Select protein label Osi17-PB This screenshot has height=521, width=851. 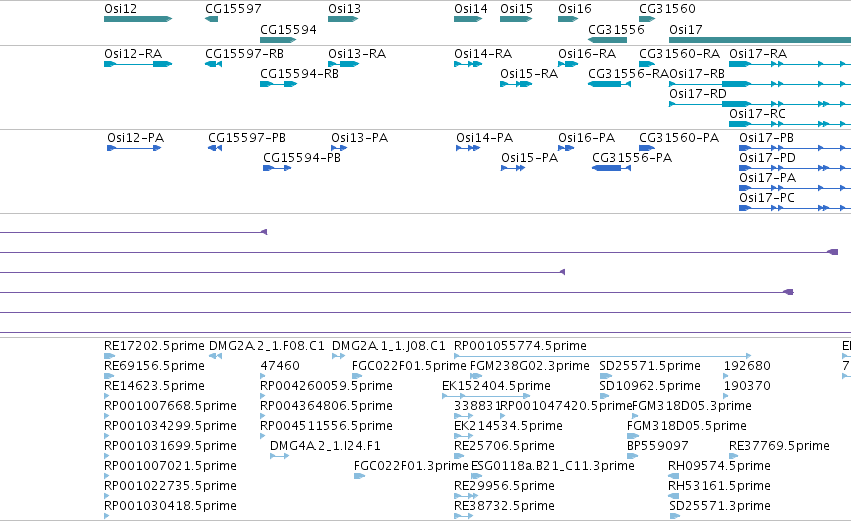(766, 138)
